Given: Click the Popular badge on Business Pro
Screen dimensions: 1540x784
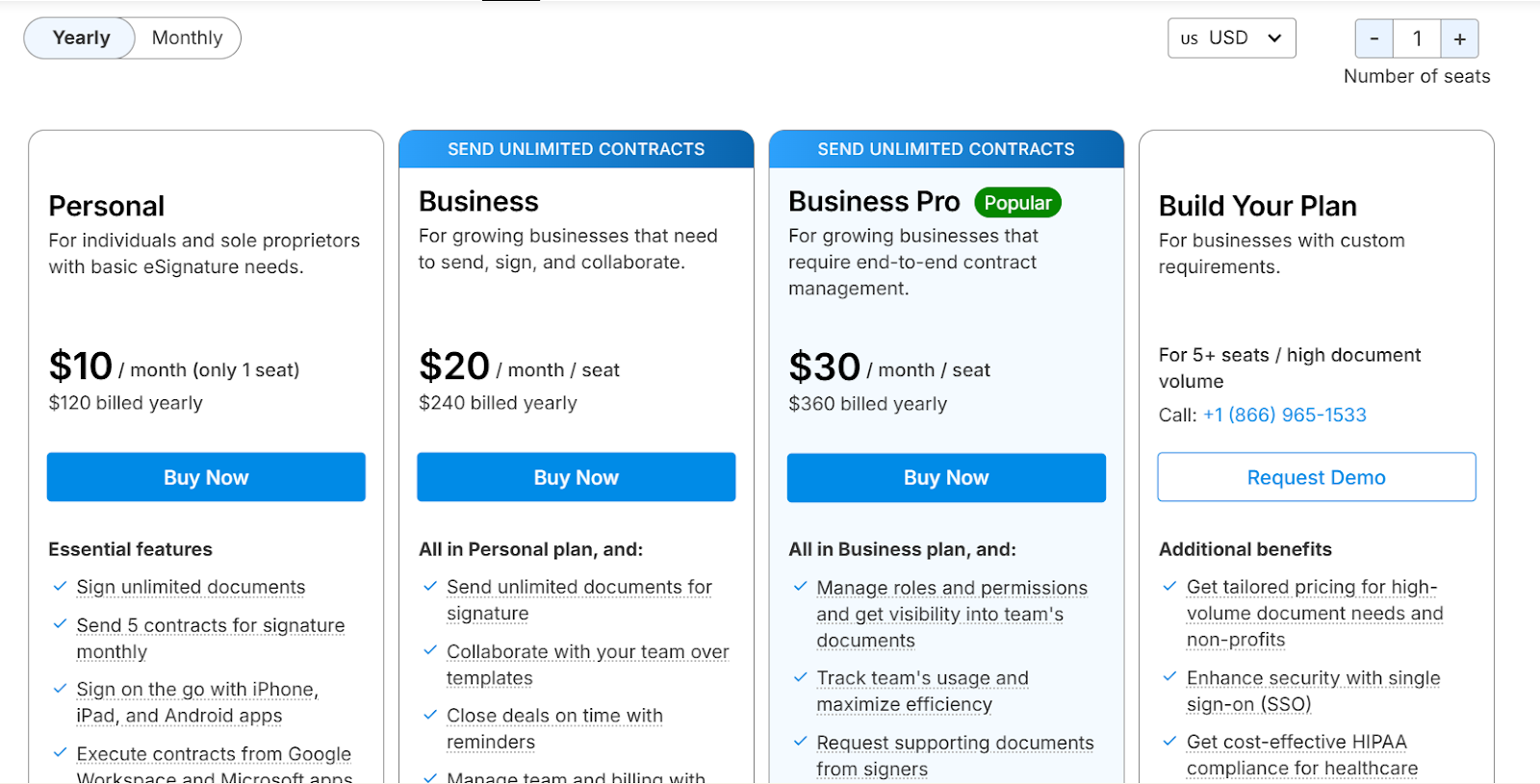Looking at the screenshot, I should pyautogui.click(x=1017, y=202).
